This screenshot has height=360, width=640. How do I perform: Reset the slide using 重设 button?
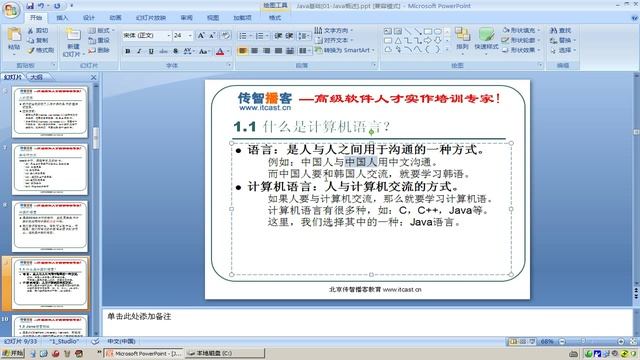pyautogui.click(x=99, y=40)
